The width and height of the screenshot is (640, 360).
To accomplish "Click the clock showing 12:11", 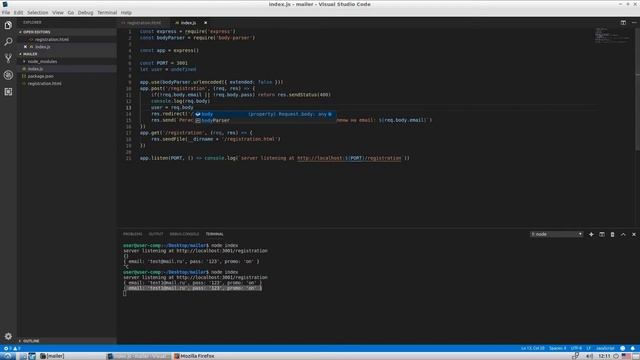I will point(604,356).
